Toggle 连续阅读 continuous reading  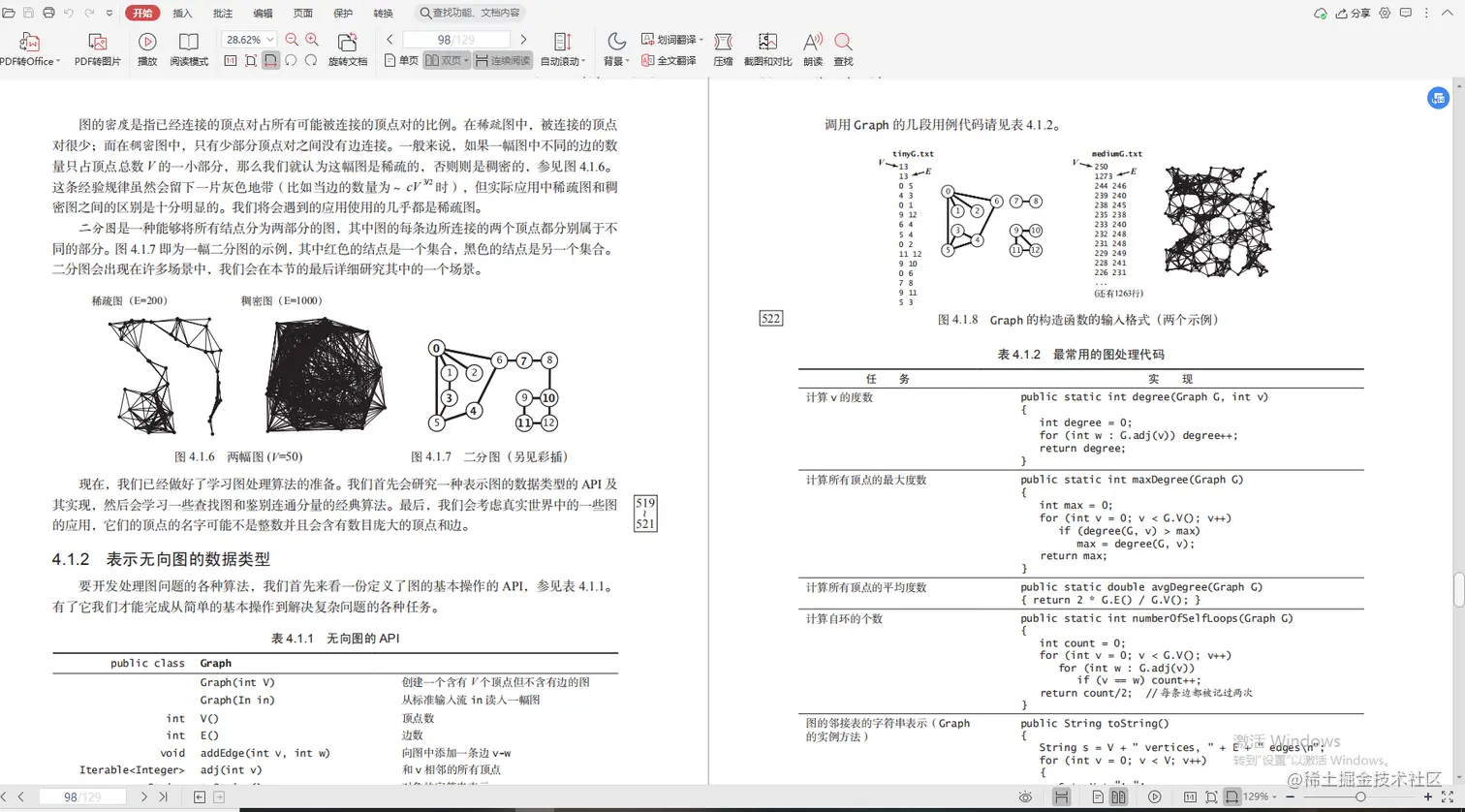[503, 60]
